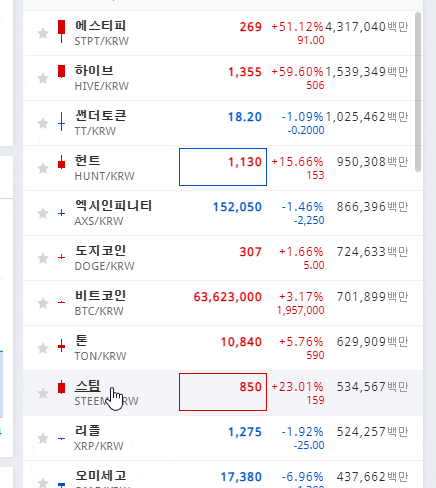This screenshot has height=488, width=436.
Task: Click the star icon beside BTC/KRW
Action: [43, 303]
